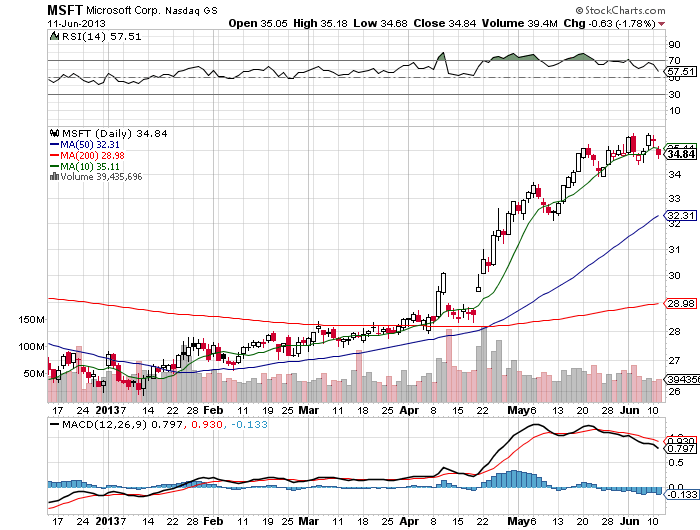Screen dimensions: 700x530
Task: Click the 28.98 MA(200) tag on right axis
Action: click(680, 304)
